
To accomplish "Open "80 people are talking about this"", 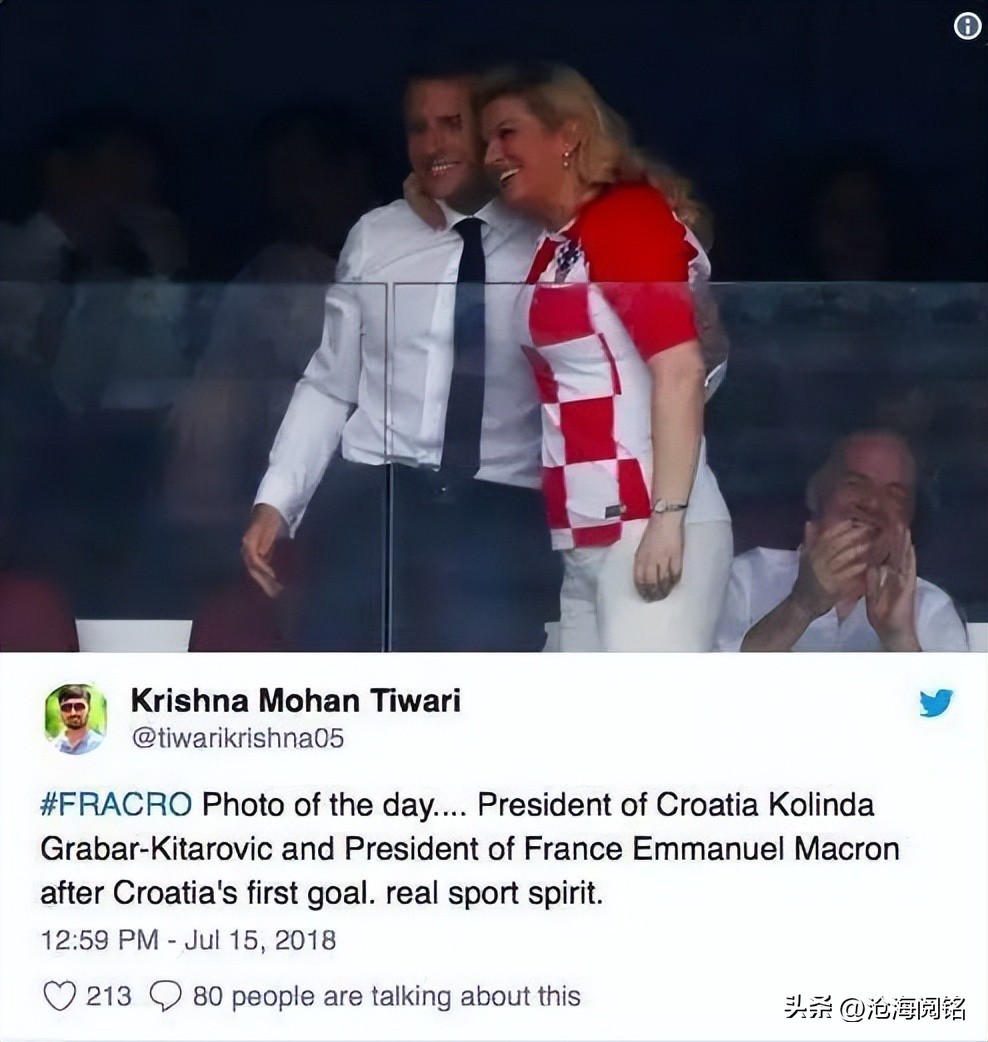I will [x=387, y=996].
